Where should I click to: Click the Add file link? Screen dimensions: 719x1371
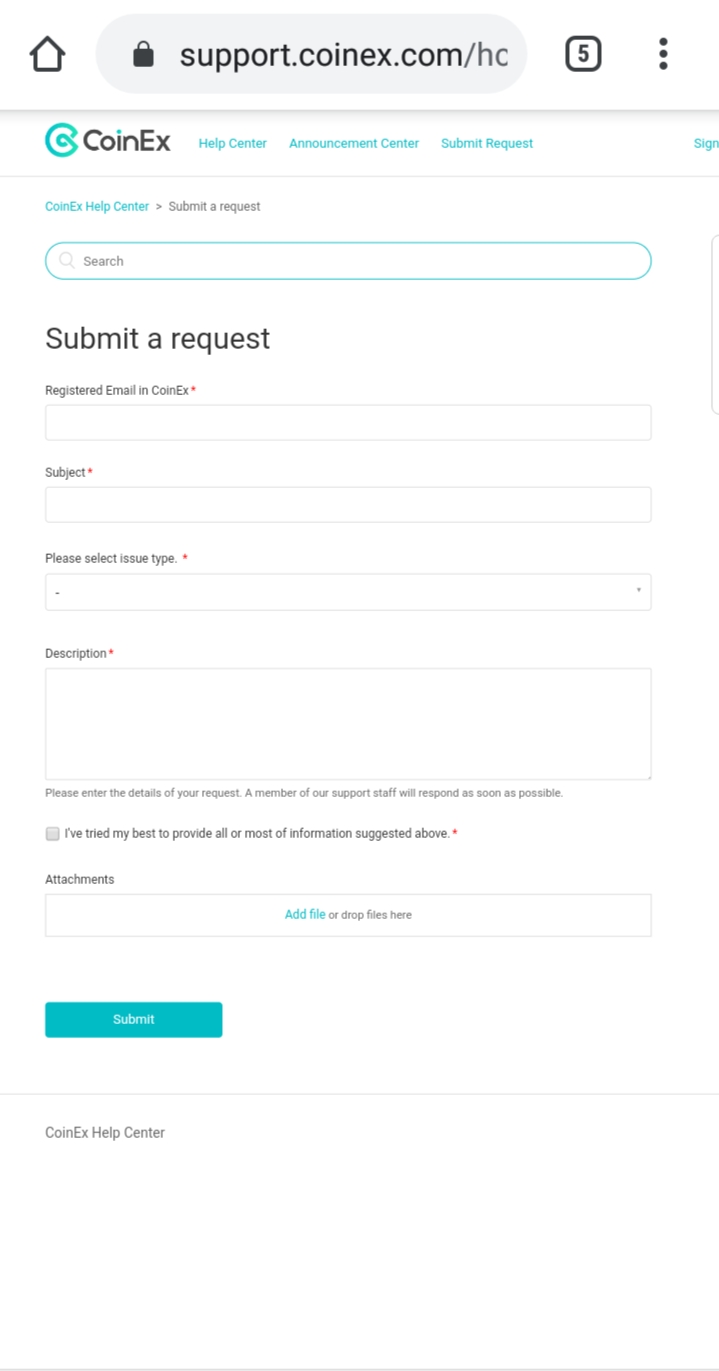point(305,914)
